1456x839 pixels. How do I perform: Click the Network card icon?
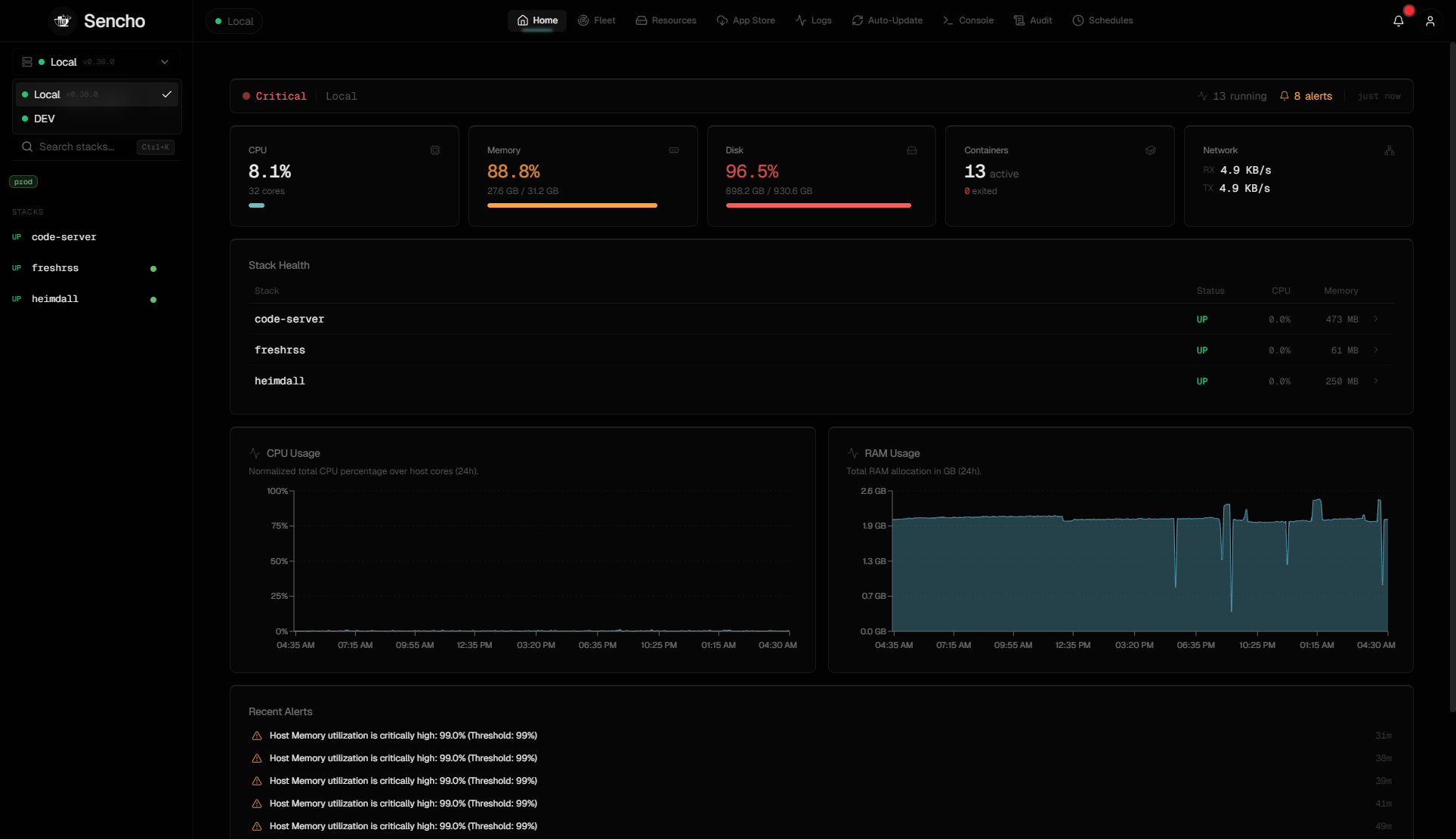1390,150
